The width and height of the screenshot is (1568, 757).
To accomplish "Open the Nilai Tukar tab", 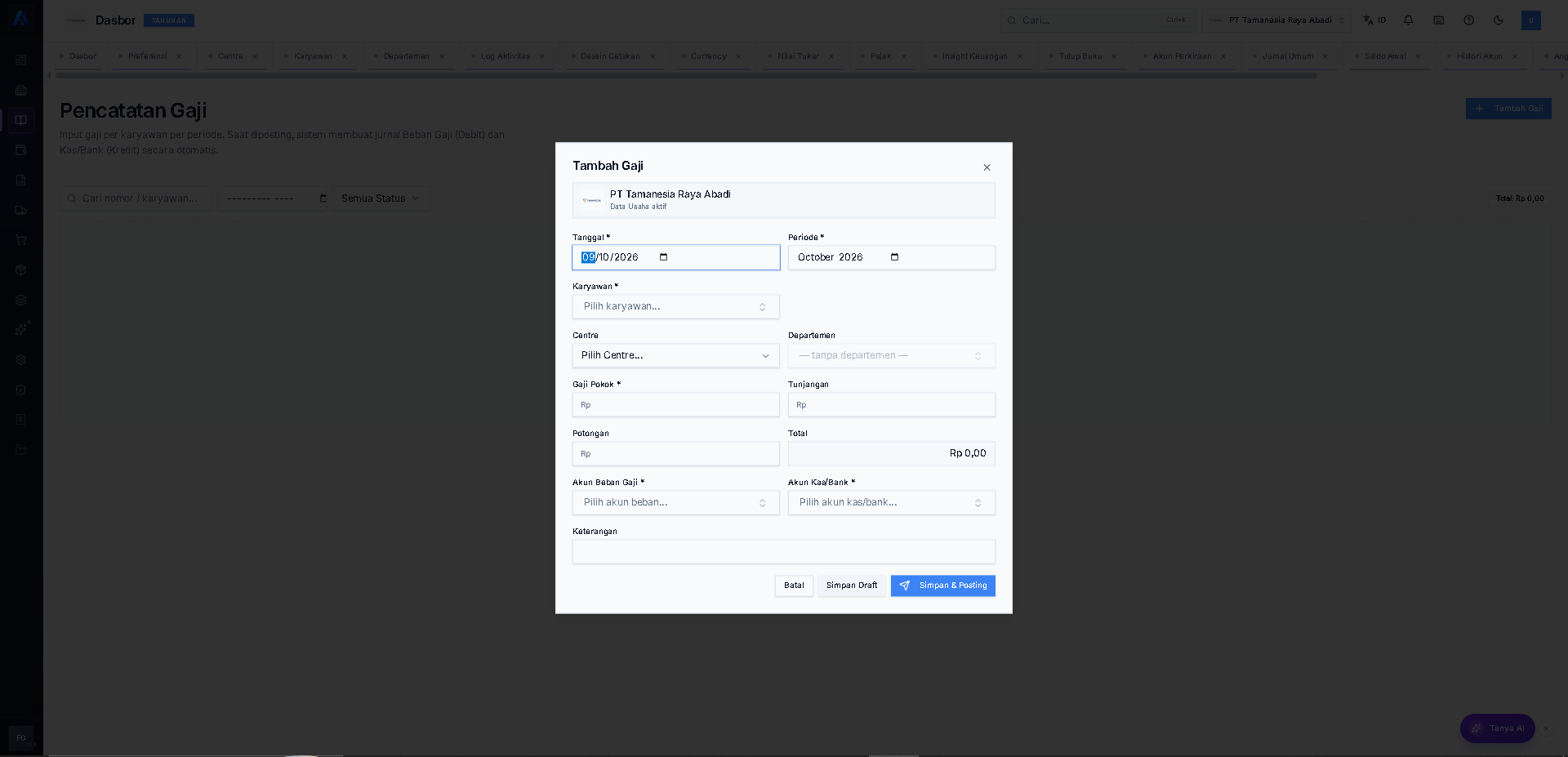I will point(798,56).
